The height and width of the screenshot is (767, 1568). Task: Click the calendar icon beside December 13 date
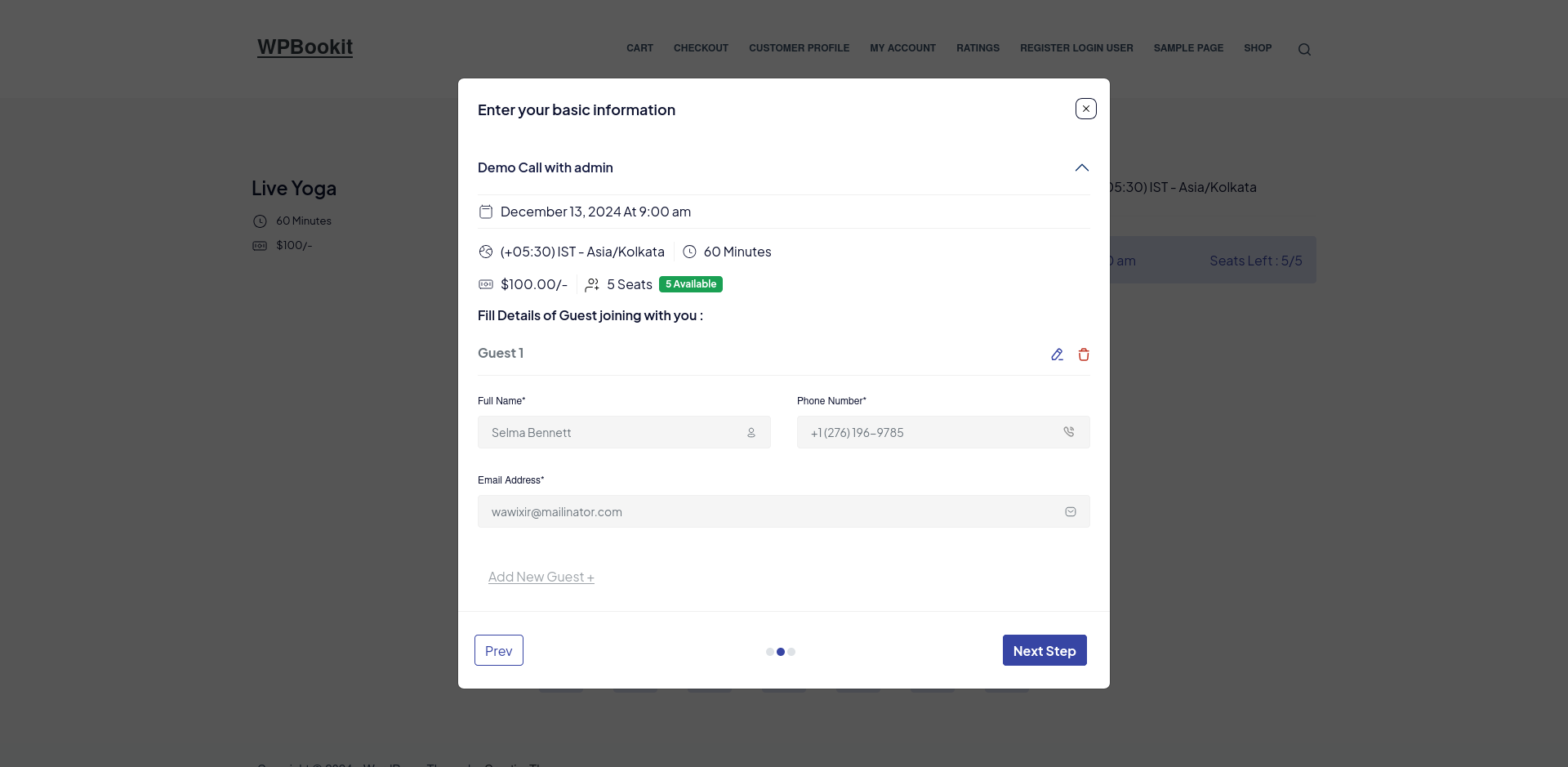click(486, 212)
